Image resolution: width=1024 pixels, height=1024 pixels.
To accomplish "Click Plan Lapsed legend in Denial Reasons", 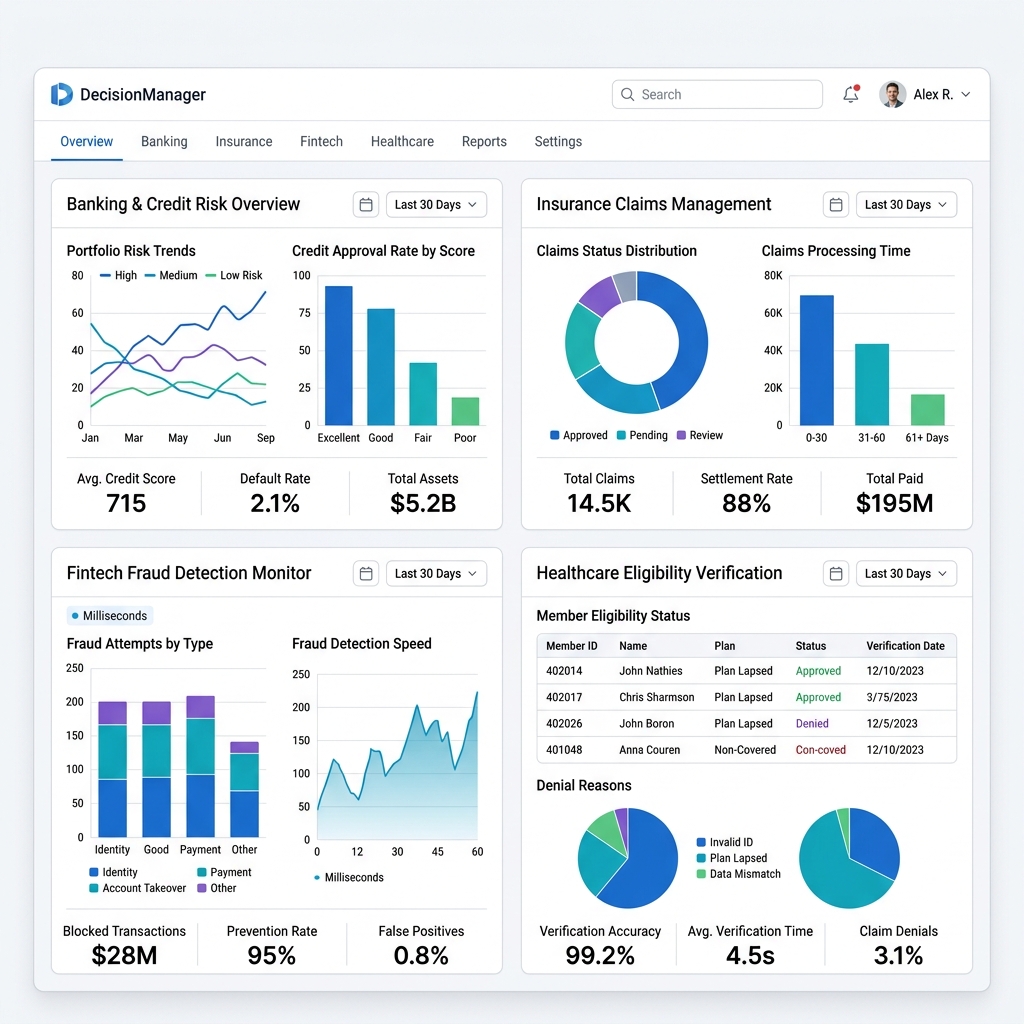I will coord(732,858).
